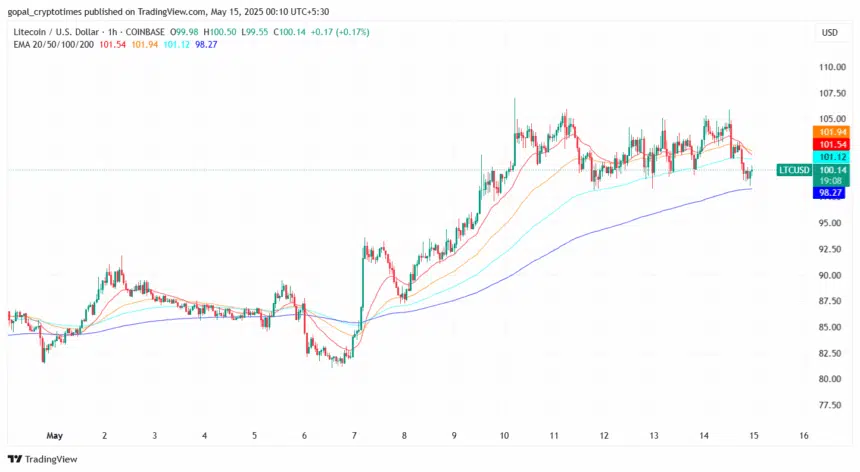Click the 105.00 price axis label
This screenshot has width=860, height=472.
tap(832, 119)
